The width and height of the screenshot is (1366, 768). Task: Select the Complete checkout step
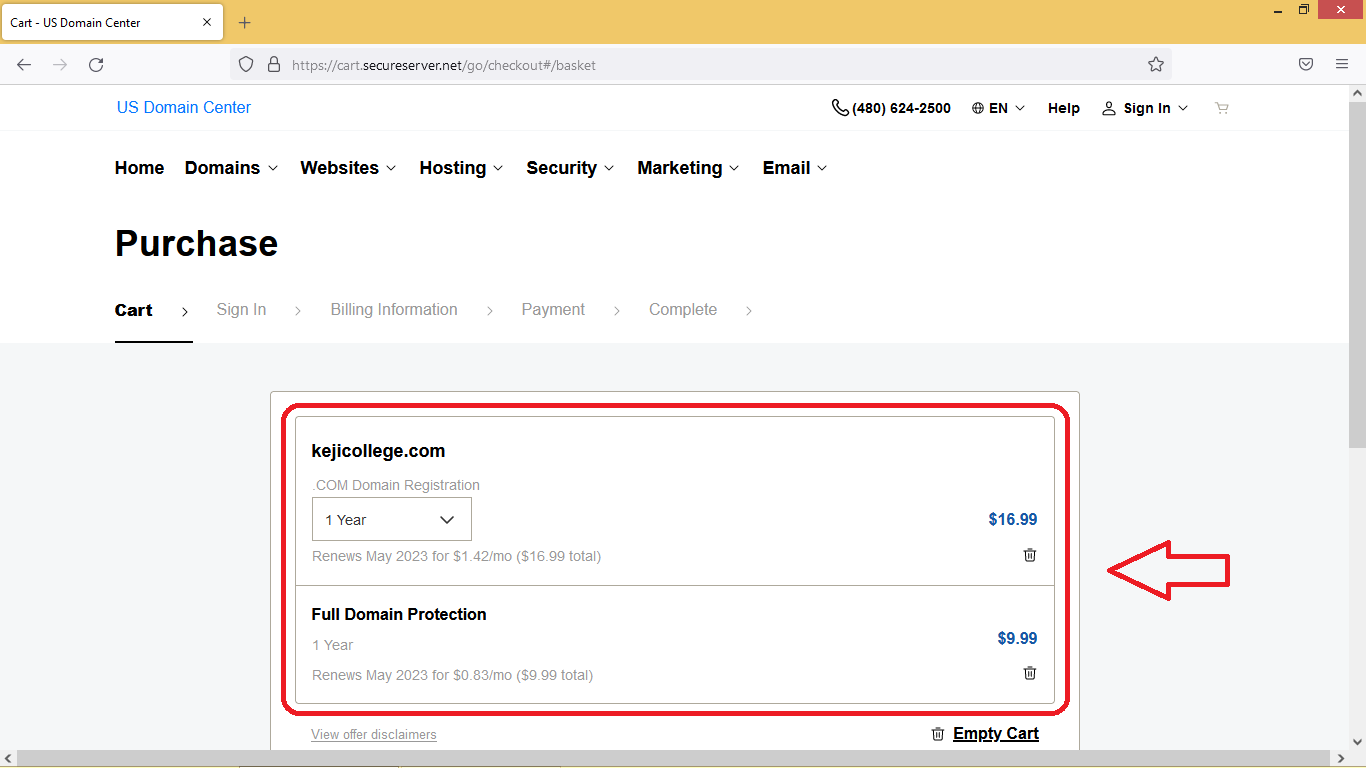click(x=683, y=310)
